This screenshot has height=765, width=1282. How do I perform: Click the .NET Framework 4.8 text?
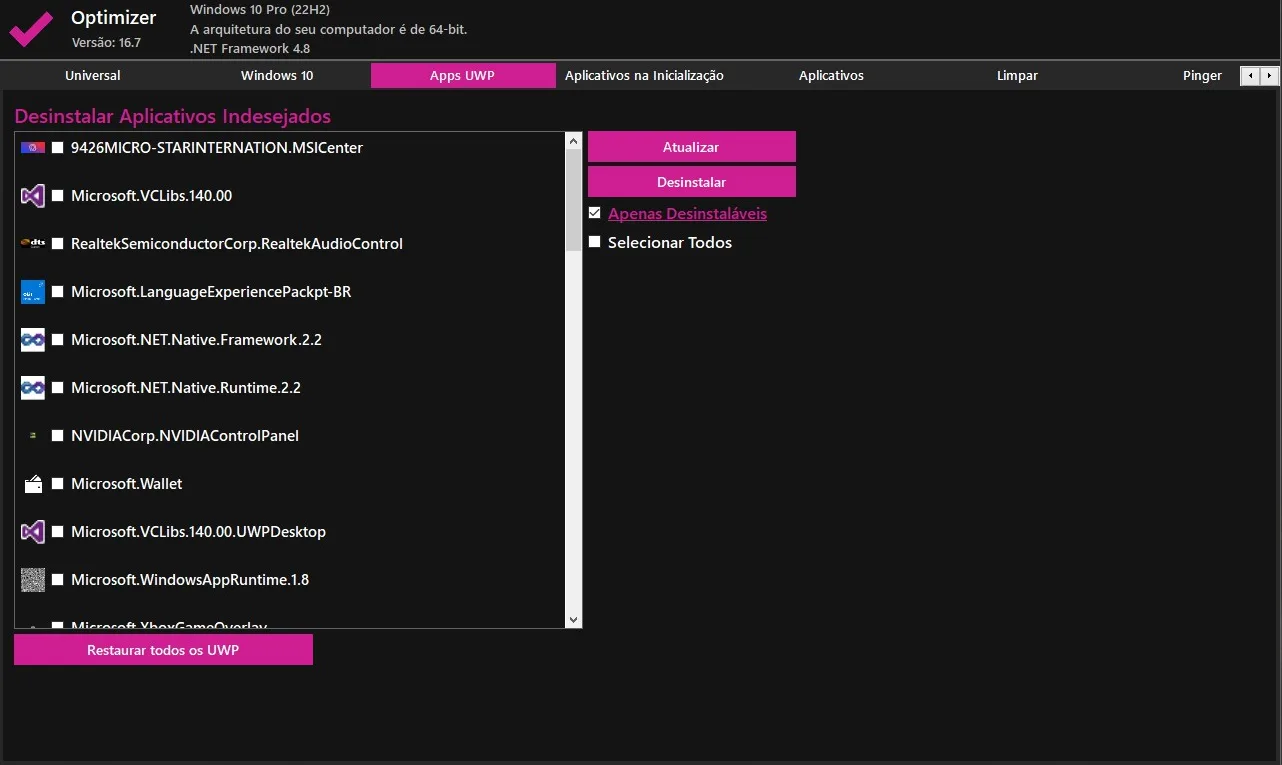[x=250, y=48]
